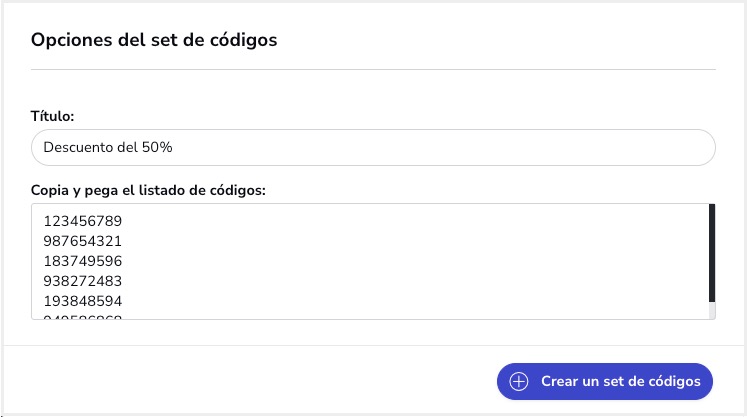Click the "Crear" word on the blue button
Image resolution: width=747 pixels, height=417 pixels.
560,381
